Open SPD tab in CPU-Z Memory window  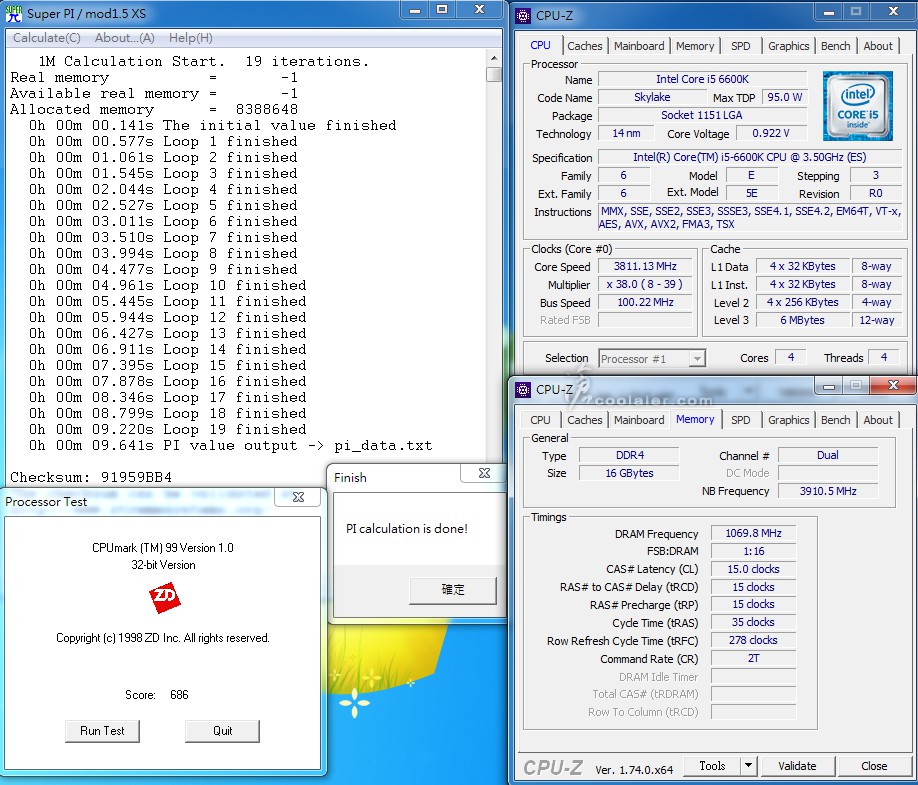(x=741, y=420)
